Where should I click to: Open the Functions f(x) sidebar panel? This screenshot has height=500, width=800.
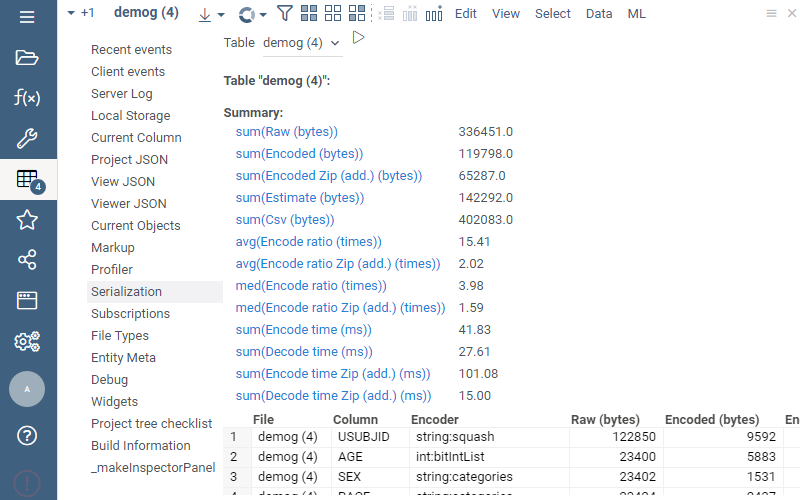pos(27,98)
